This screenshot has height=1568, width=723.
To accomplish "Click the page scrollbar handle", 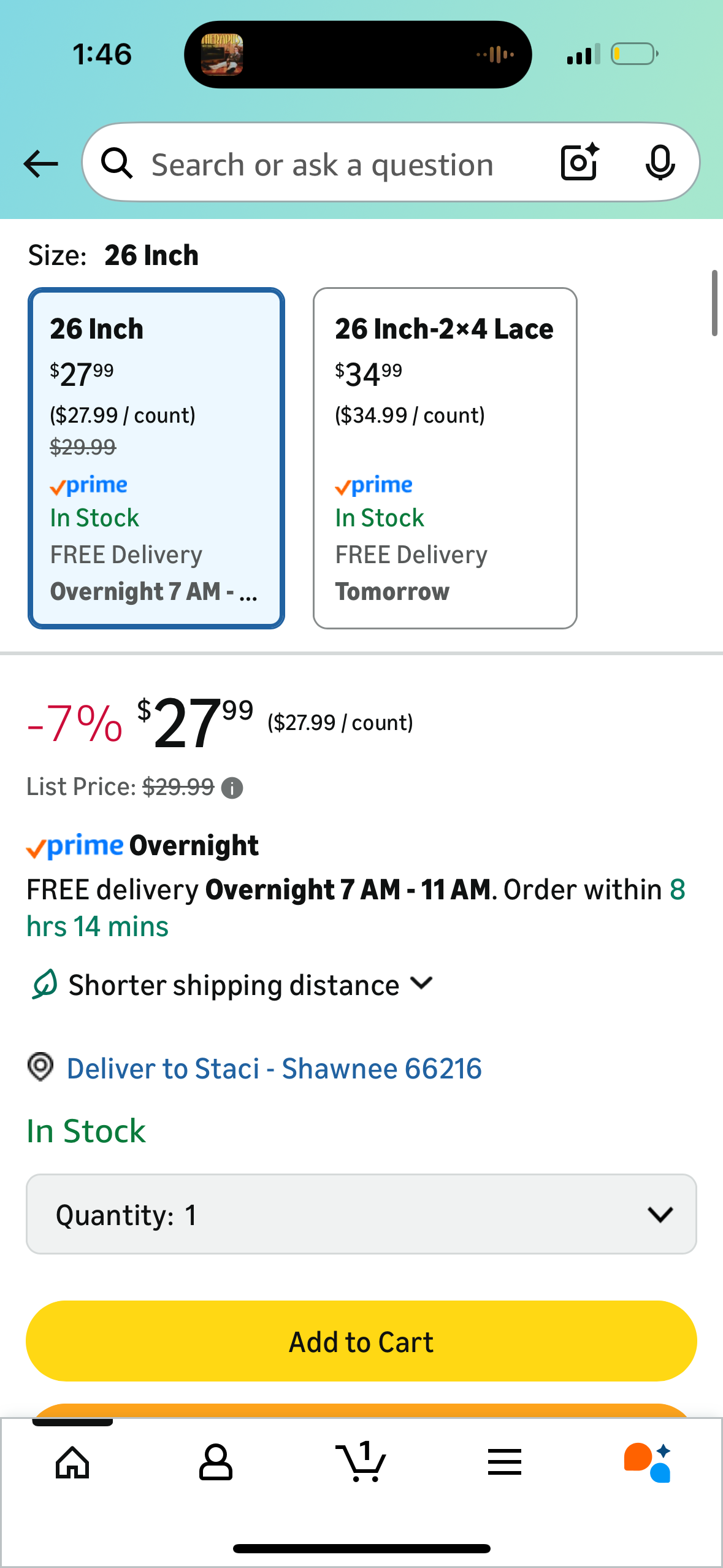I will coord(714,303).
